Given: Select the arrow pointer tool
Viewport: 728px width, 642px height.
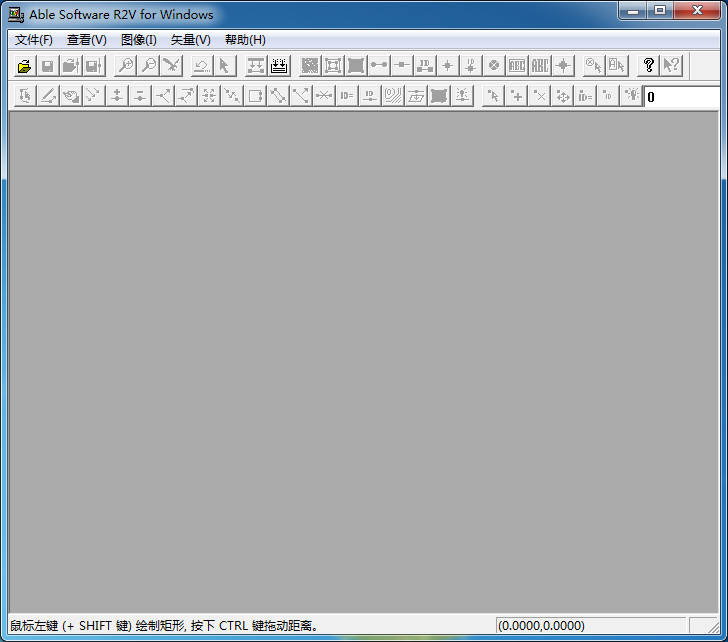Looking at the screenshot, I should pyautogui.click(x=224, y=66).
